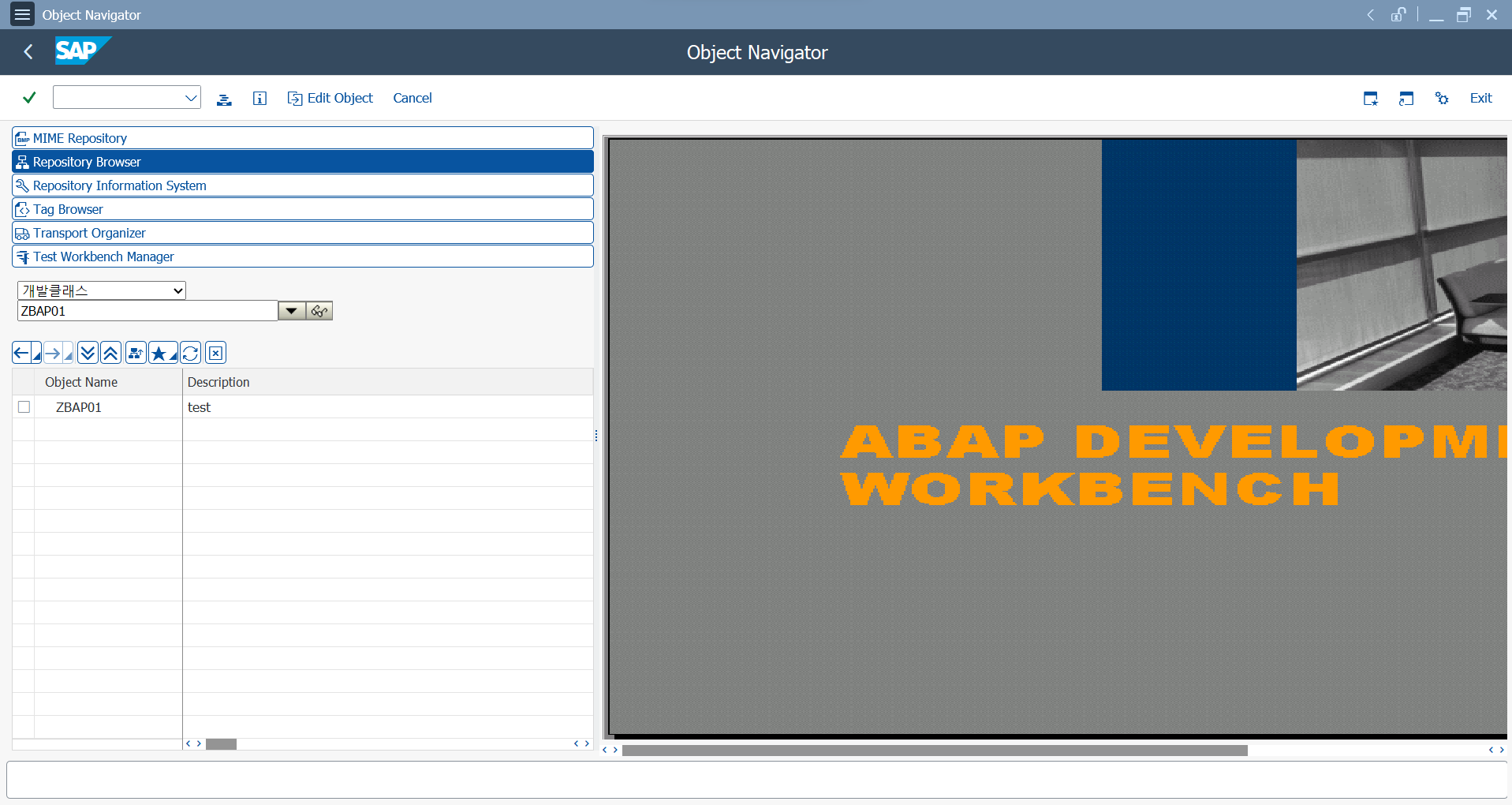Click the Object Name column header

[108, 382]
